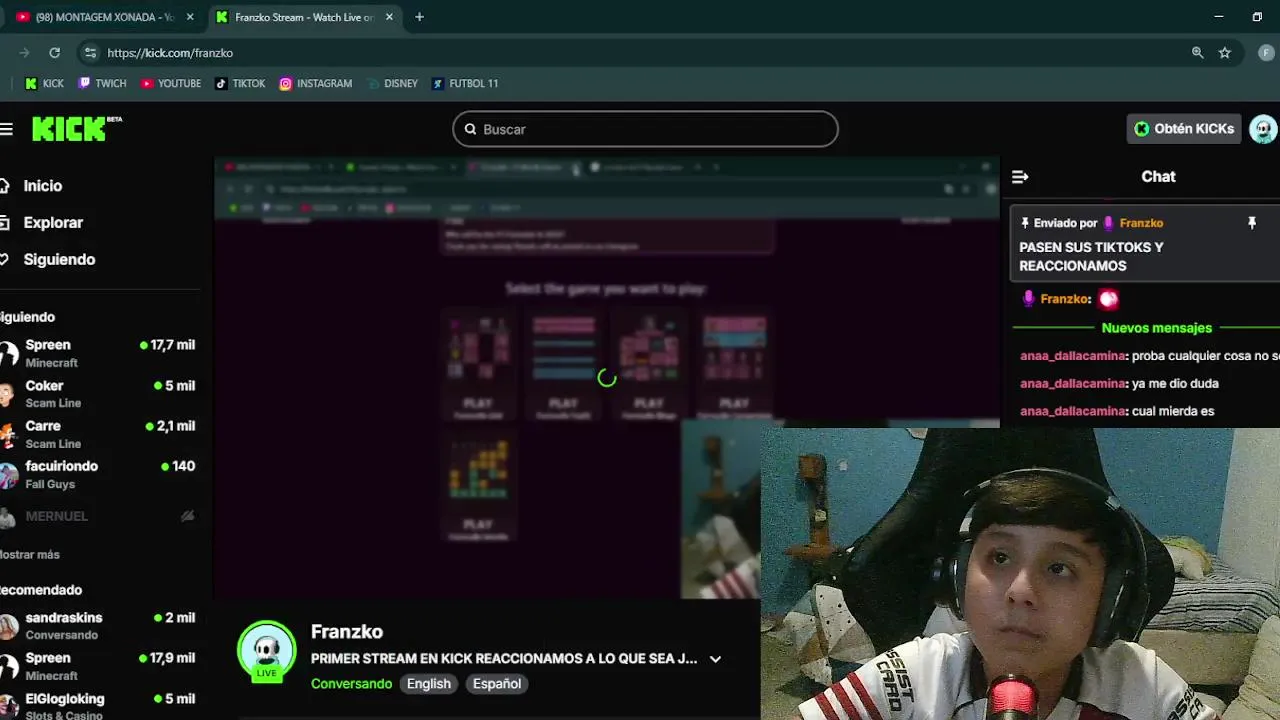
Task: Open the FUTBOL 11 bookmark
Action: point(465,84)
